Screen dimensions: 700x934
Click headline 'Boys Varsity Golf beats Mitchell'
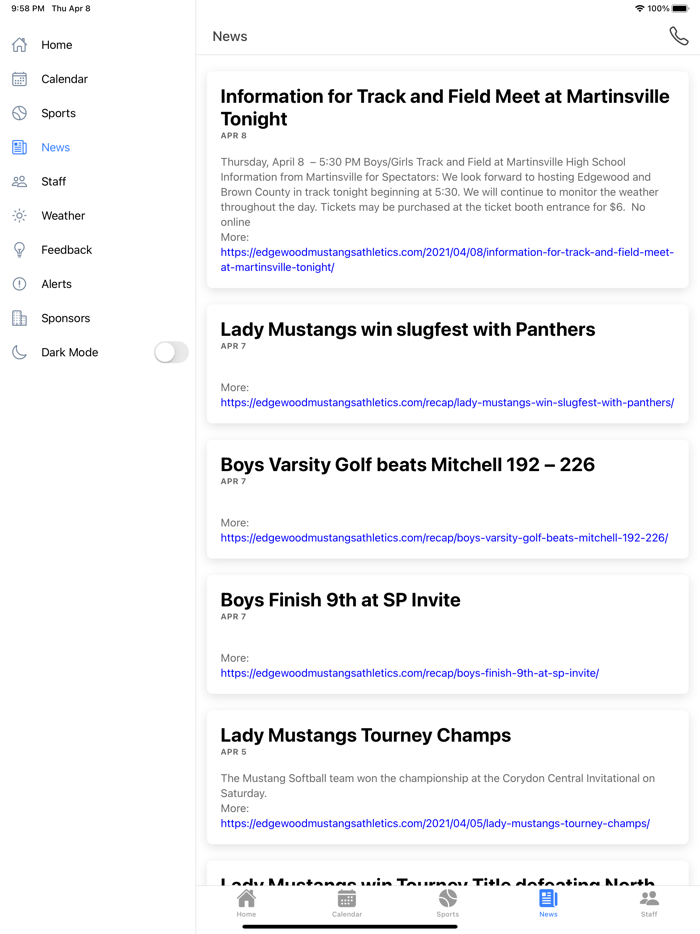coord(407,465)
